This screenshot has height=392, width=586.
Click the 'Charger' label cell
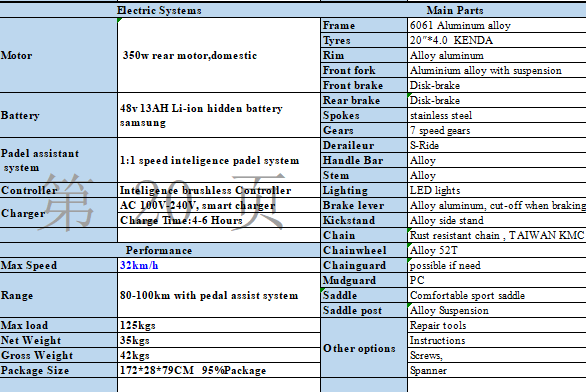58,213
